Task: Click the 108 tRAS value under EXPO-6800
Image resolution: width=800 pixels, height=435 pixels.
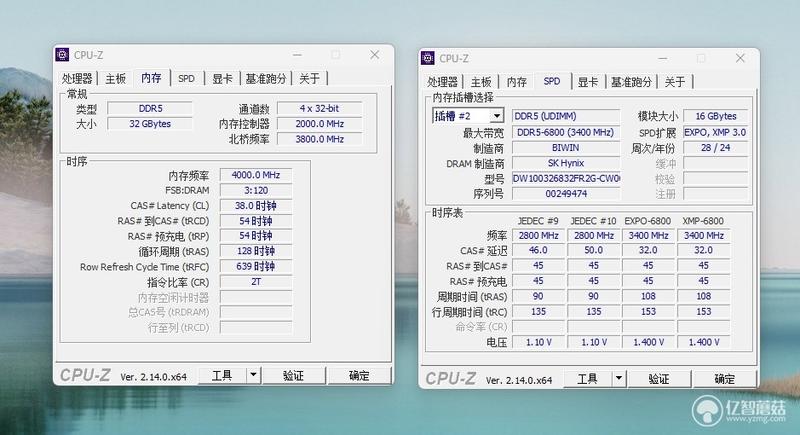Action: pos(648,296)
